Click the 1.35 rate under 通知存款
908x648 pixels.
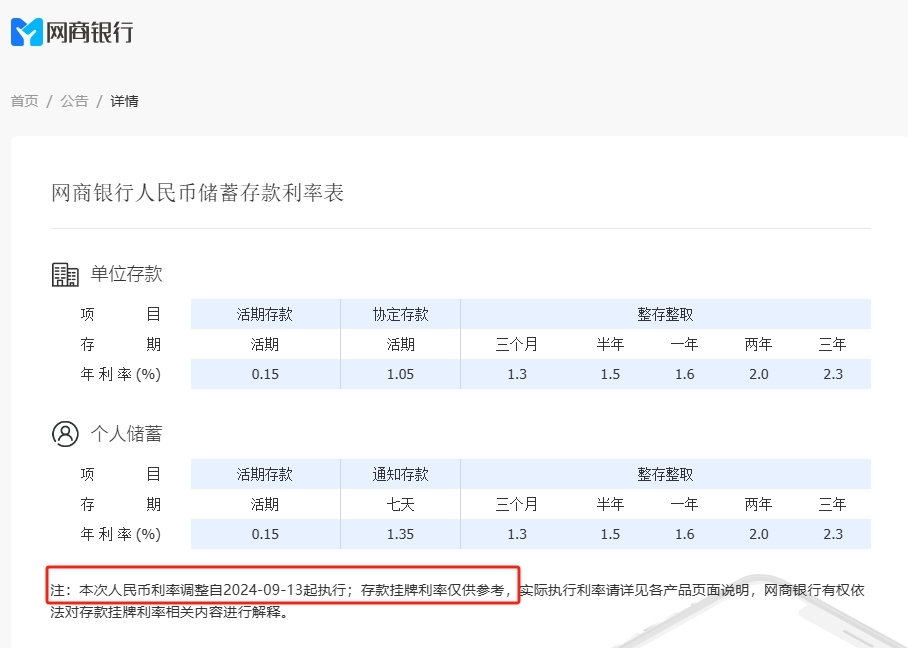400,534
